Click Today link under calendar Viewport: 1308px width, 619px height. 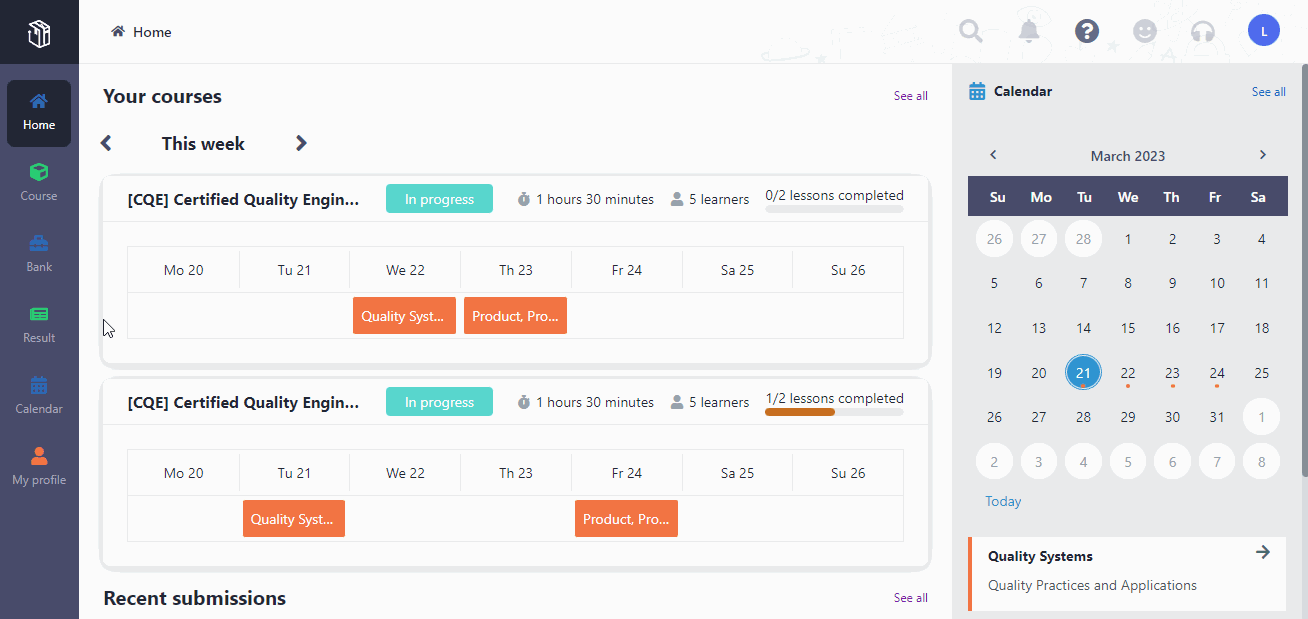tap(1003, 501)
